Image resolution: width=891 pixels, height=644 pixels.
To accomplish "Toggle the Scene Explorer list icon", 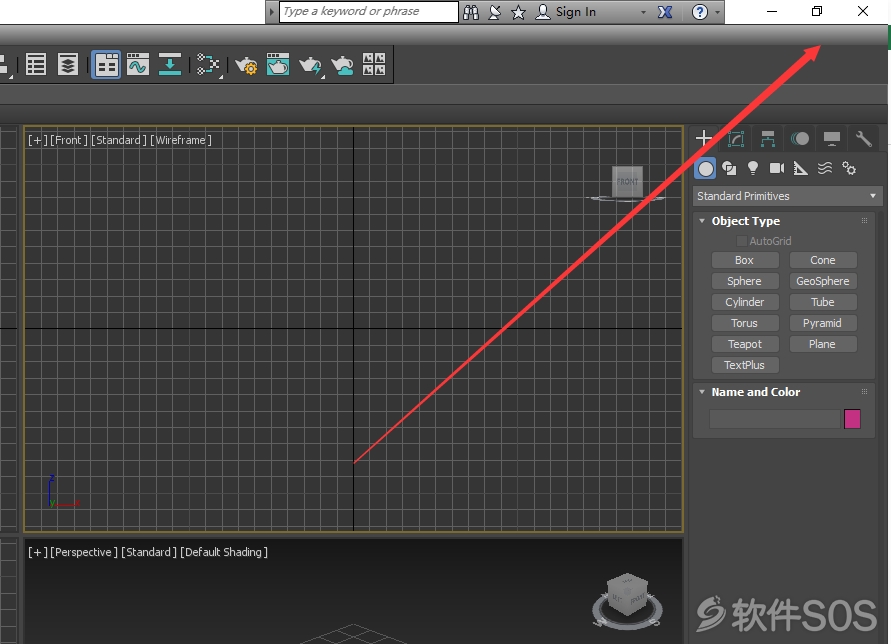I will tap(36, 65).
